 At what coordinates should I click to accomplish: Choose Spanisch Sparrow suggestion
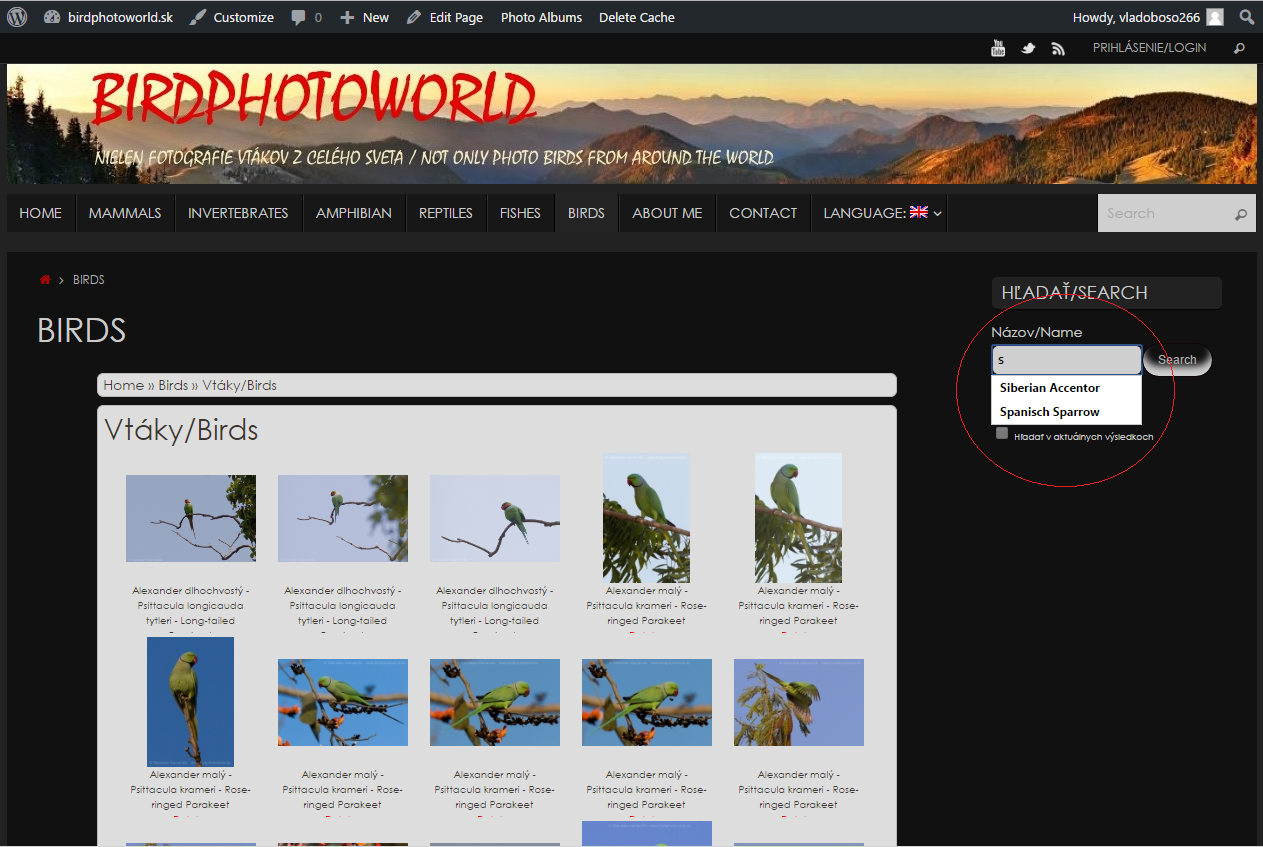pyautogui.click(x=1050, y=412)
